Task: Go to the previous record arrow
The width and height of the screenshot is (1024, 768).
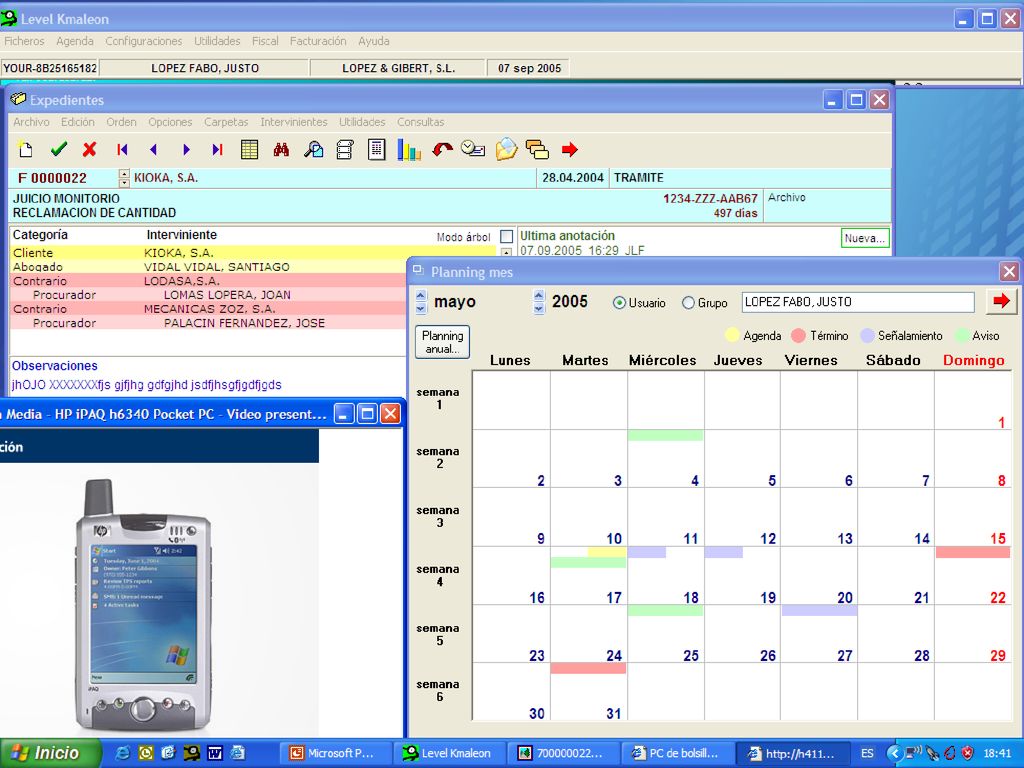Action: (153, 150)
